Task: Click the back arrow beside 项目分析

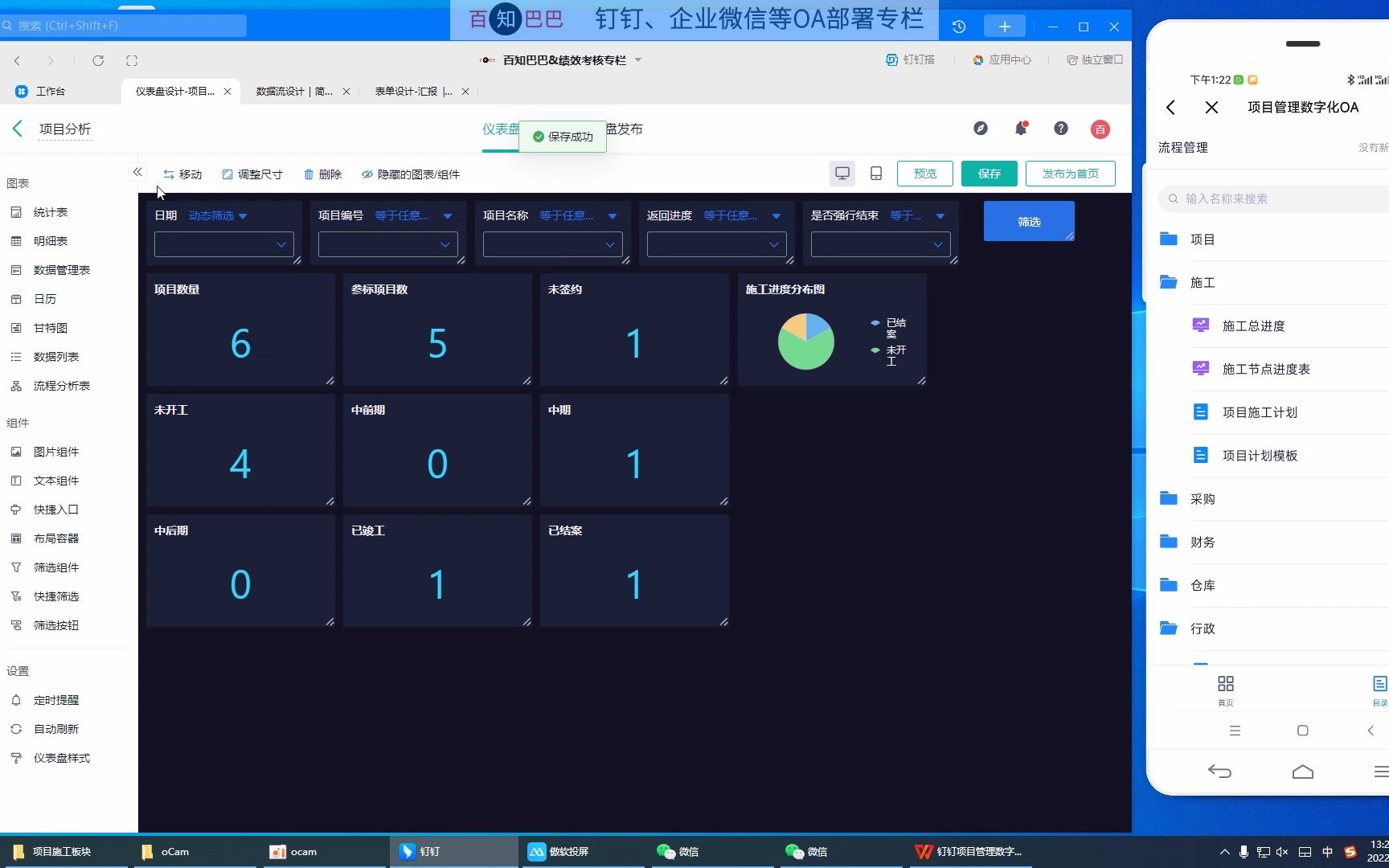Action: click(x=18, y=129)
